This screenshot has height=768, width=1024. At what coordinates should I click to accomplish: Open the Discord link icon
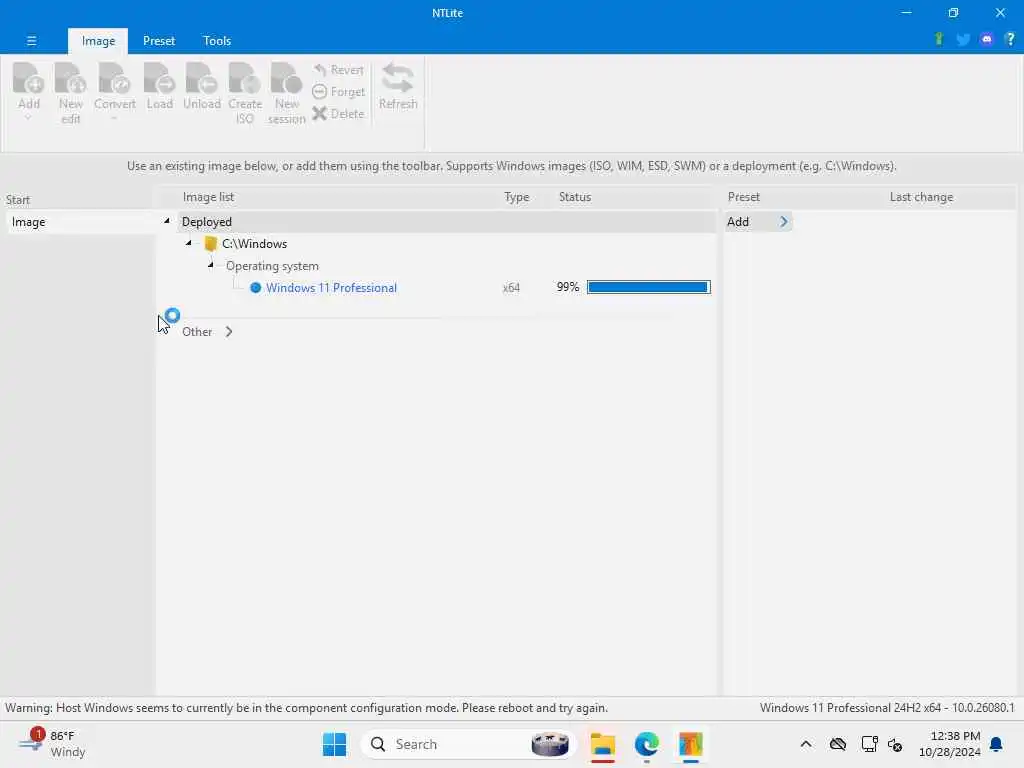[986, 39]
